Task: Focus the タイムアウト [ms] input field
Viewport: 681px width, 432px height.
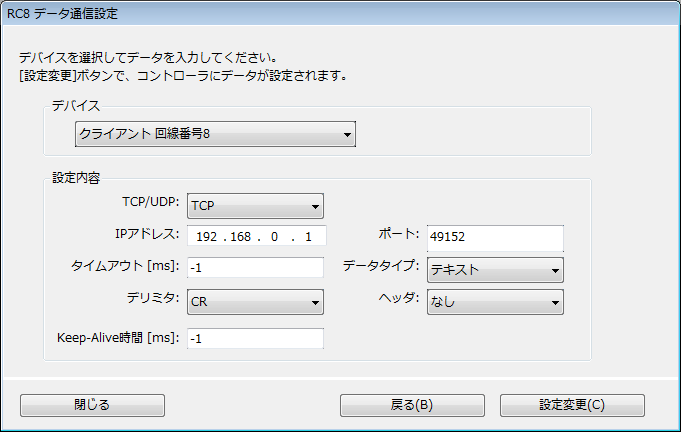Action: pyautogui.click(x=254, y=269)
